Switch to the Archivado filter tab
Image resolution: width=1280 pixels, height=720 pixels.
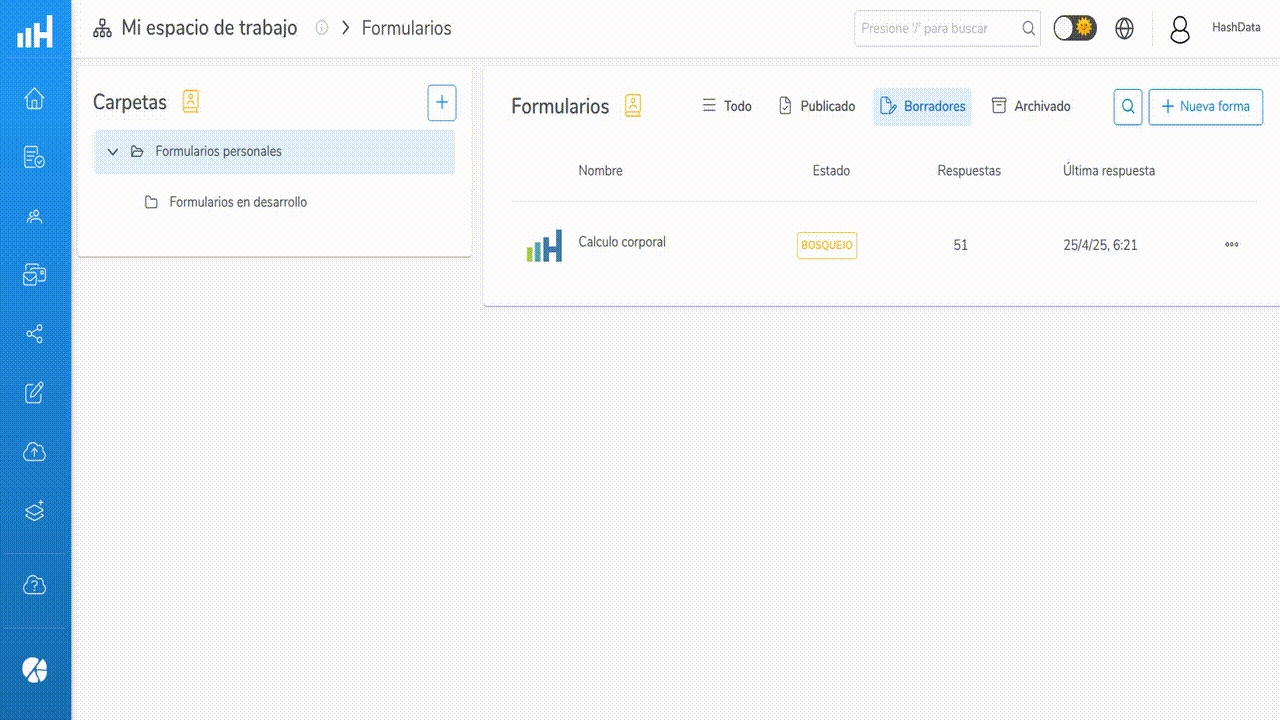1031,106
